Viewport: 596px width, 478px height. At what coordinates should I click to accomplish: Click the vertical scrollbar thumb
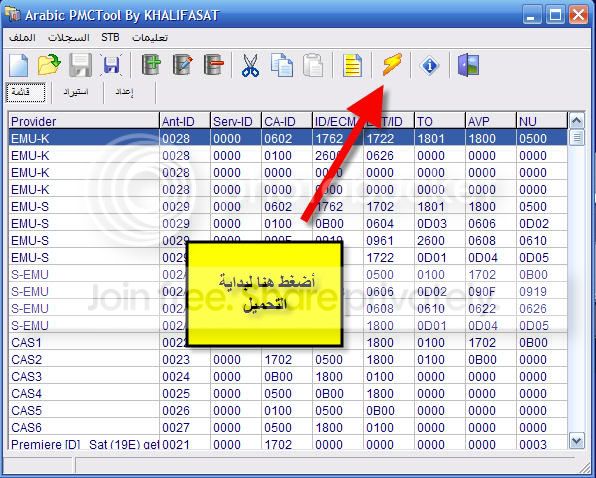point(577,138)
